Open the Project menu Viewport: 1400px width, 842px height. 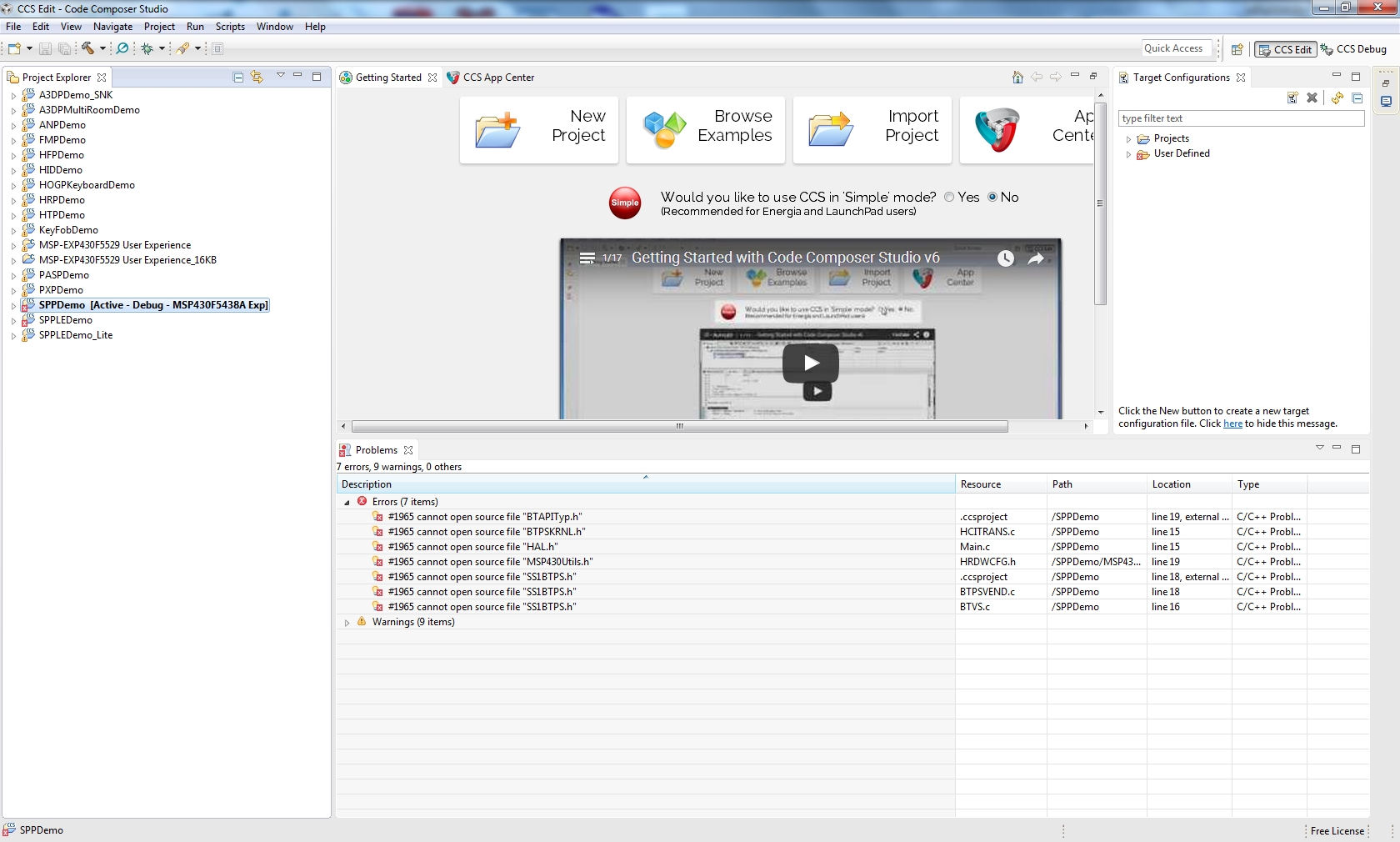[159, 27]
